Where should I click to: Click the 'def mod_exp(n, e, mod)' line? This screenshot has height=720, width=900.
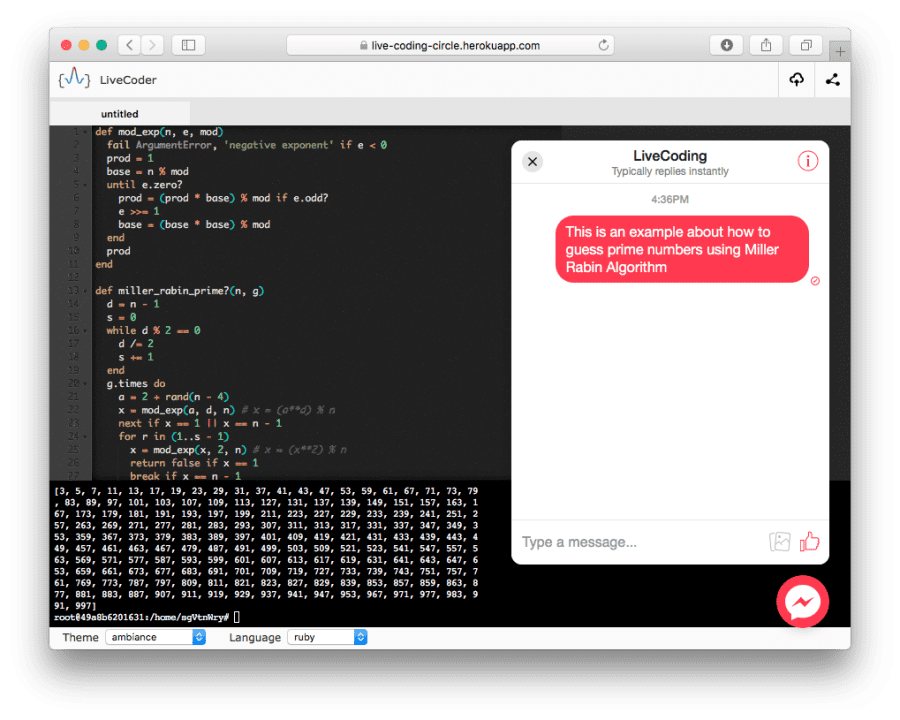tap(159, 132)
